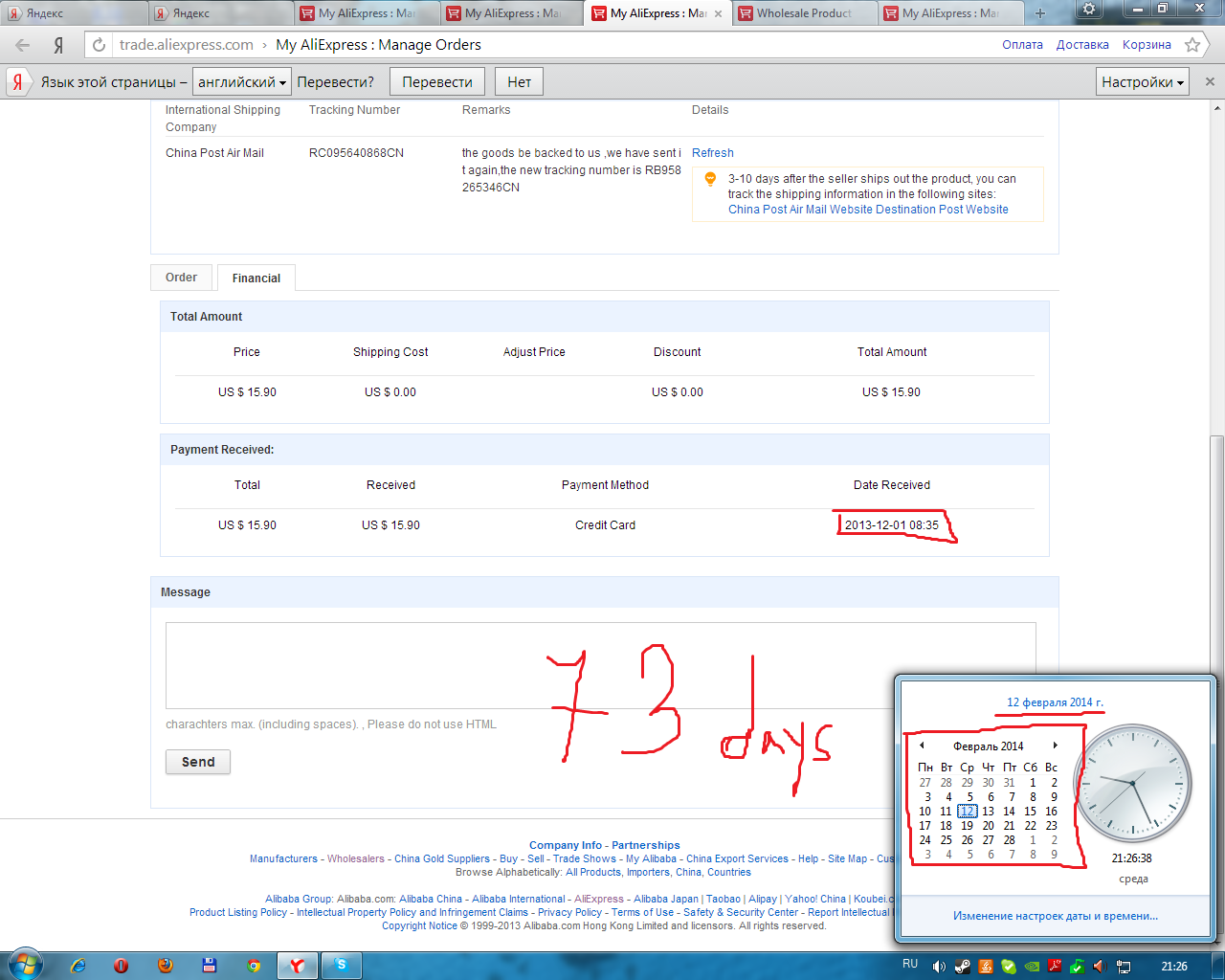
Task: Open the Order tab
Action: coord(181,278)
